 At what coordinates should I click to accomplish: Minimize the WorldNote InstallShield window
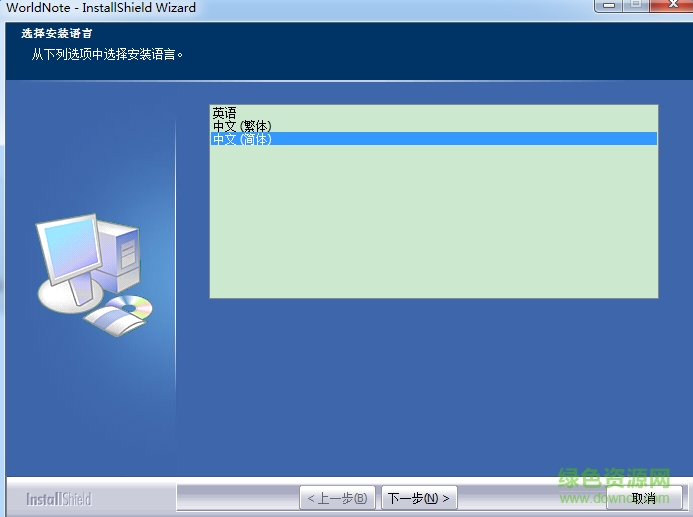tap(609, 5)
